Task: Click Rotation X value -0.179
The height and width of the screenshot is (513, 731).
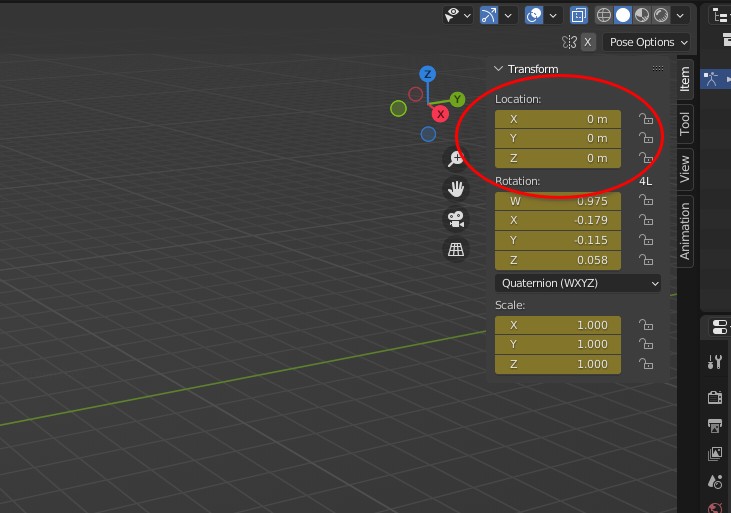Action: click(558, 221)
